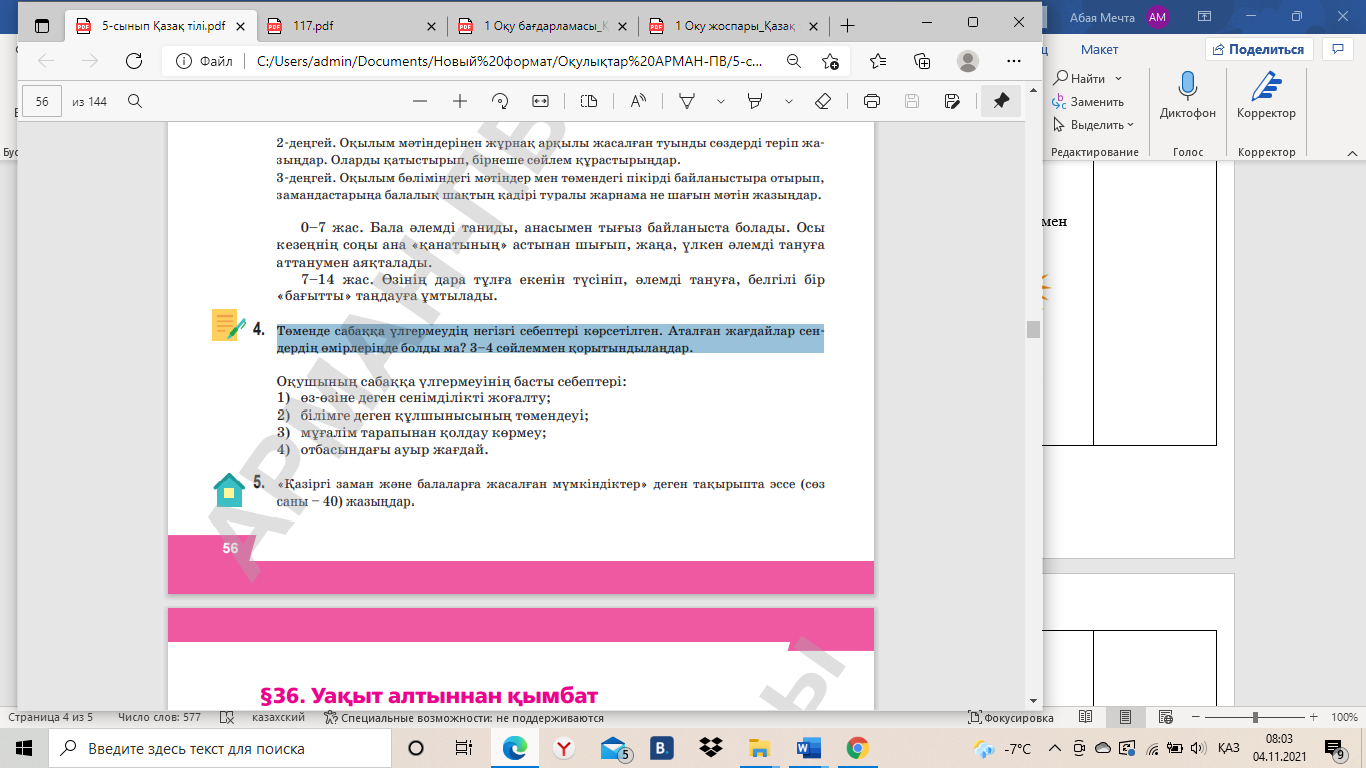Close the 117.pdf tab
Screen dimensions: 1366x768
(x=431, y=26)
